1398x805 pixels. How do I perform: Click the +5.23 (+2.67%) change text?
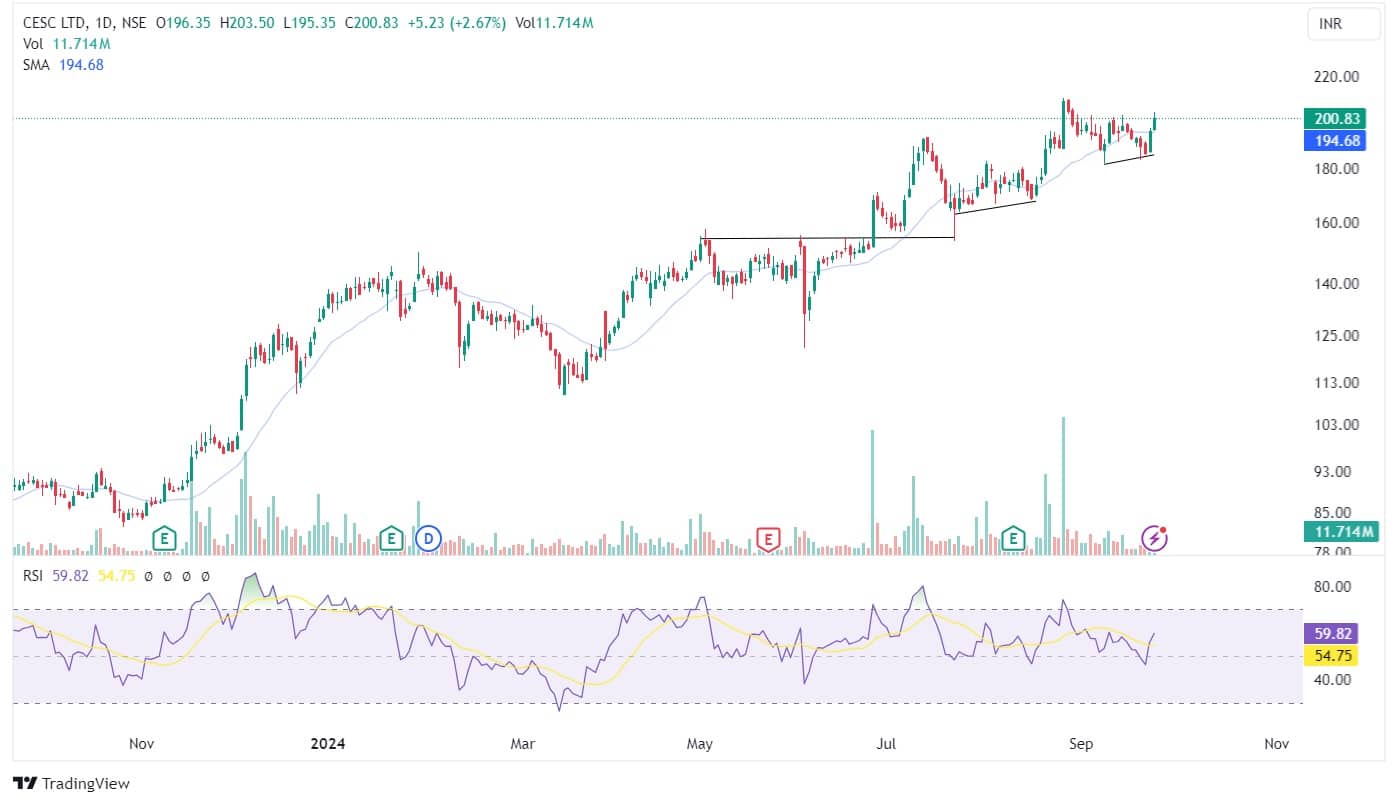coord(457,25)
